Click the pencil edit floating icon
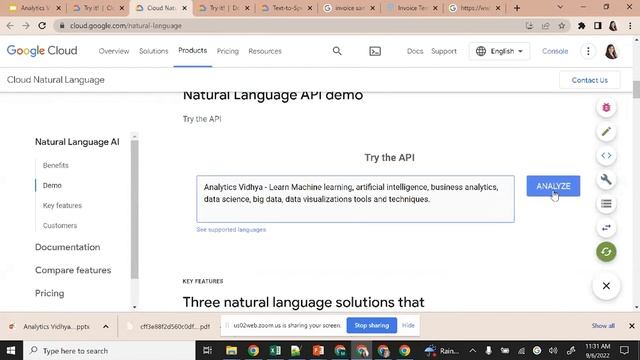 pos(606,132)
